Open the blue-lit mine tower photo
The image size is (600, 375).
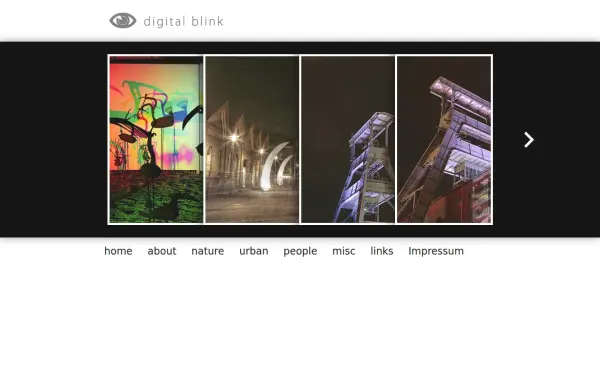point(348,139)
